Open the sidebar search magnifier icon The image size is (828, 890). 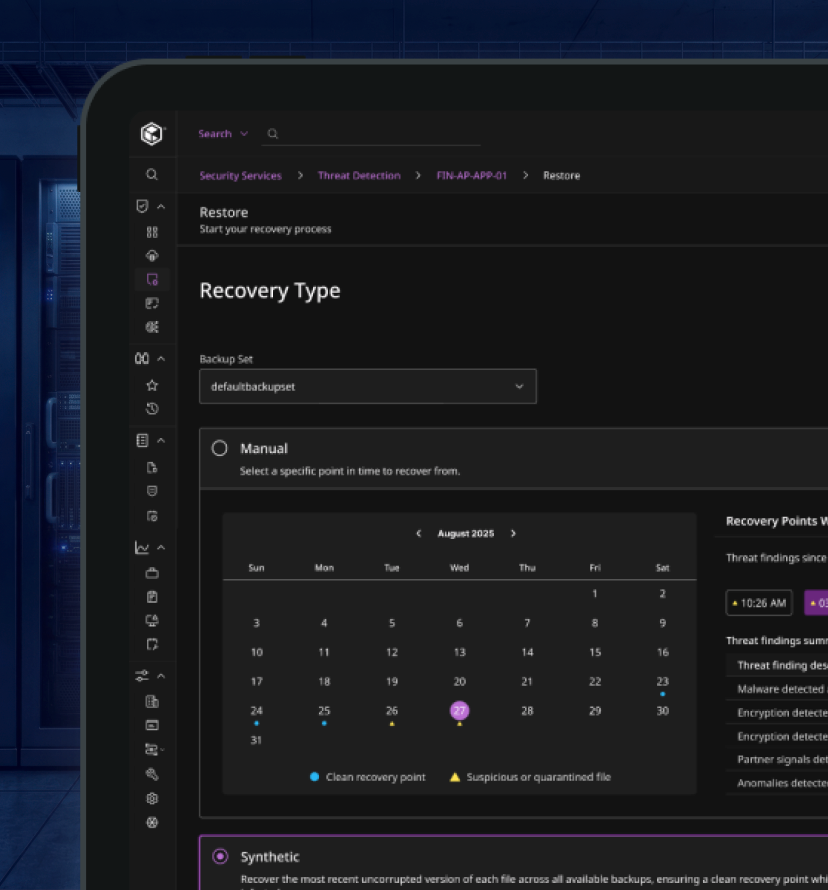click(152, 174)
